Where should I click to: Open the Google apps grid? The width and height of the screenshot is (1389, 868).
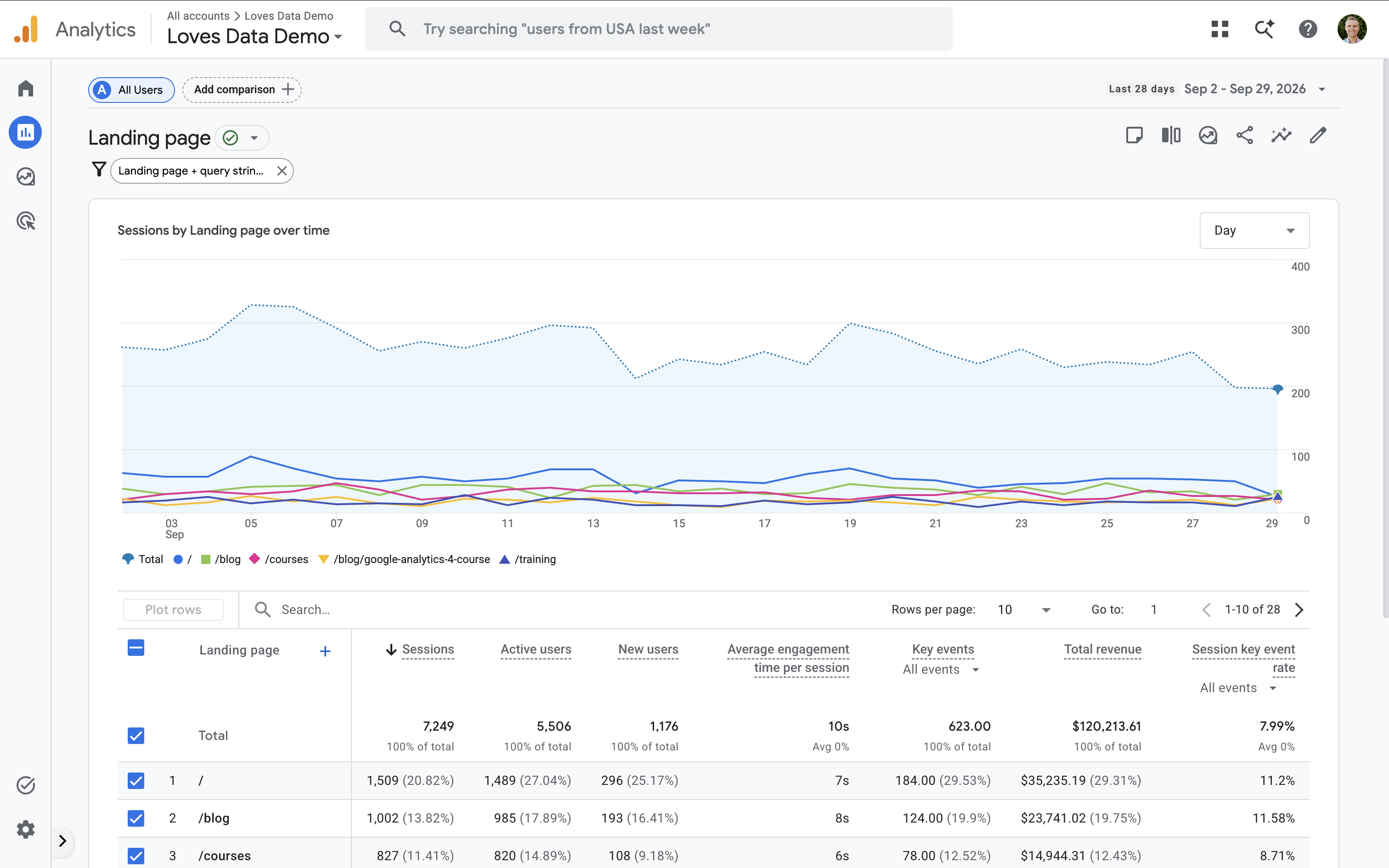click(x=1220, y=28)
